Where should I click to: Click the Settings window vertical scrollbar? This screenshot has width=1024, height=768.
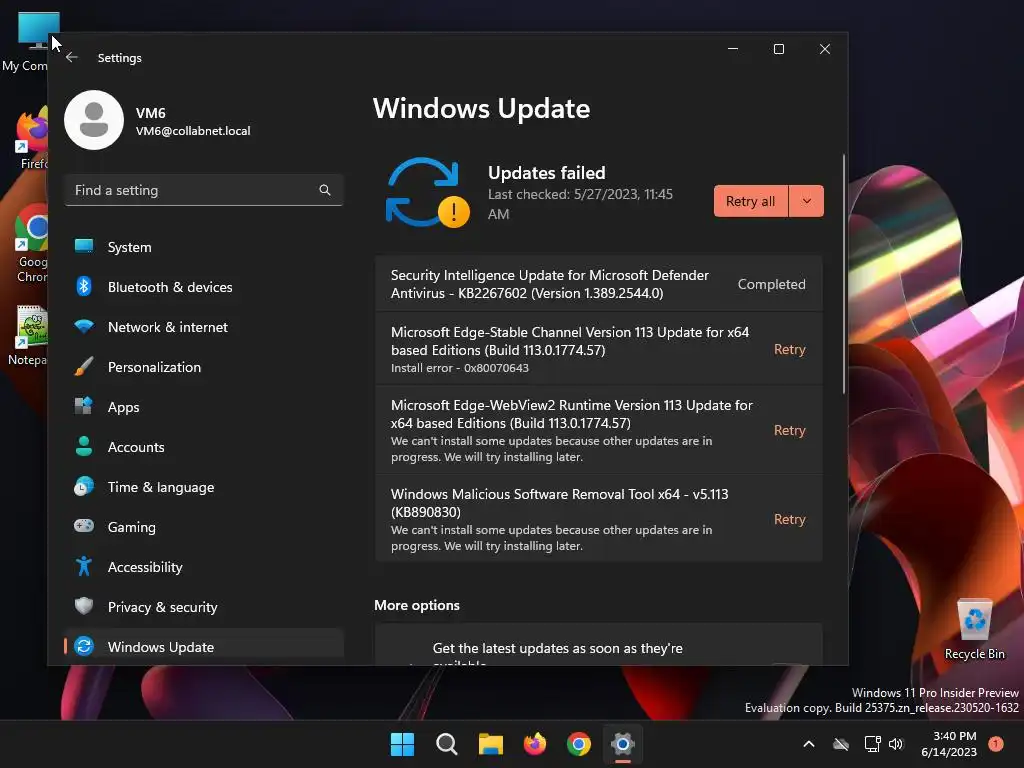[844, 274]
